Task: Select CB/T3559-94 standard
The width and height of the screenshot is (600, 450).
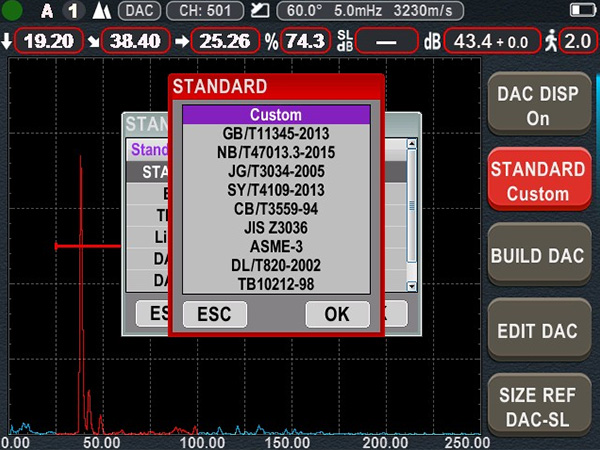Action: [276, 209]
